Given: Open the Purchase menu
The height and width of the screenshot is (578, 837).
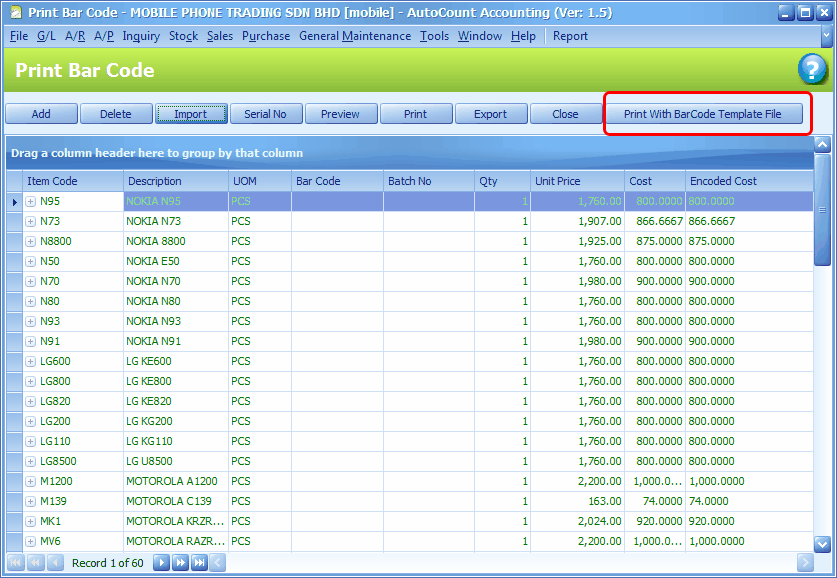Looking at the screenshot, I should pyautogui.click(x=266, y=36).
